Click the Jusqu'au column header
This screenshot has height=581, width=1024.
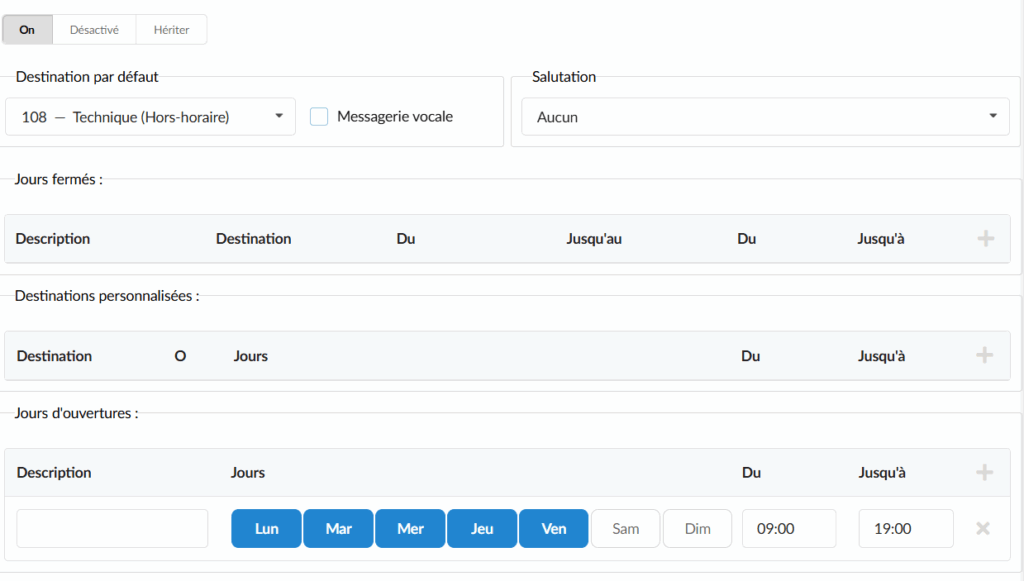(x=594, y=239)
